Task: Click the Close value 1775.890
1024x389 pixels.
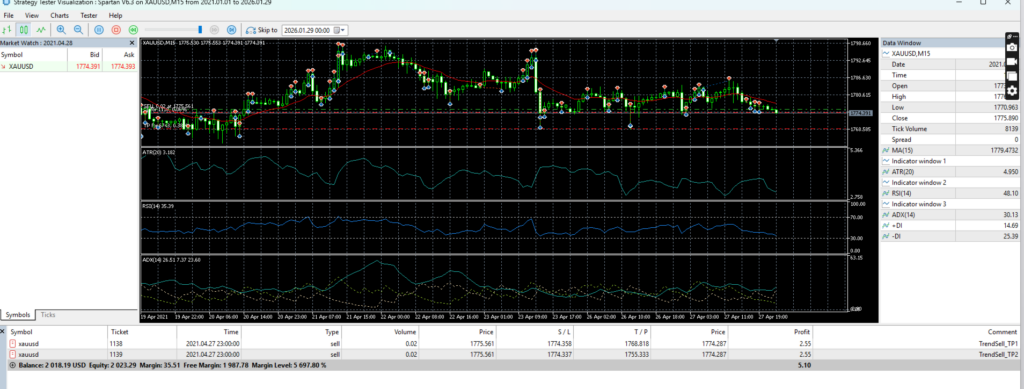Action: [x=1006, y=118]
